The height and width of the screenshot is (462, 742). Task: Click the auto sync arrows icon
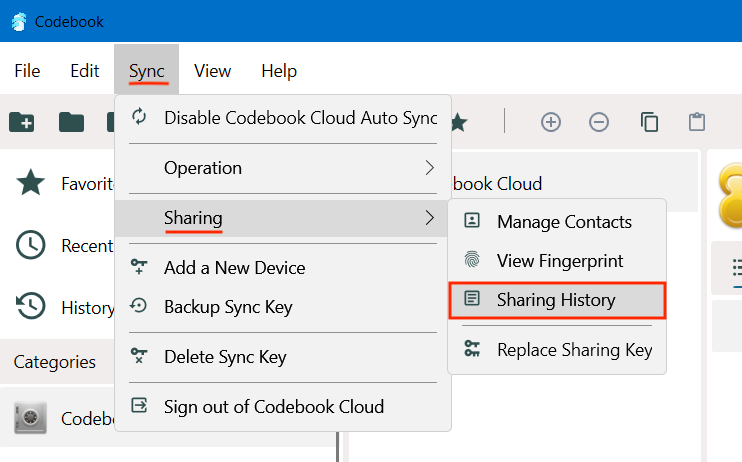pyautogui.click(x=139, y=116)
